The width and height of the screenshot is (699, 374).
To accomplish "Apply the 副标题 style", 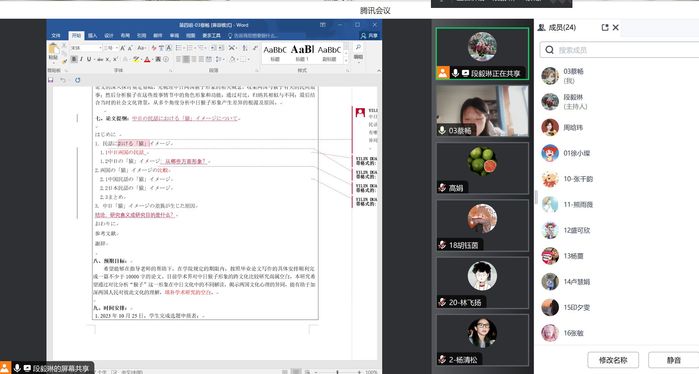I will (329, 53).
